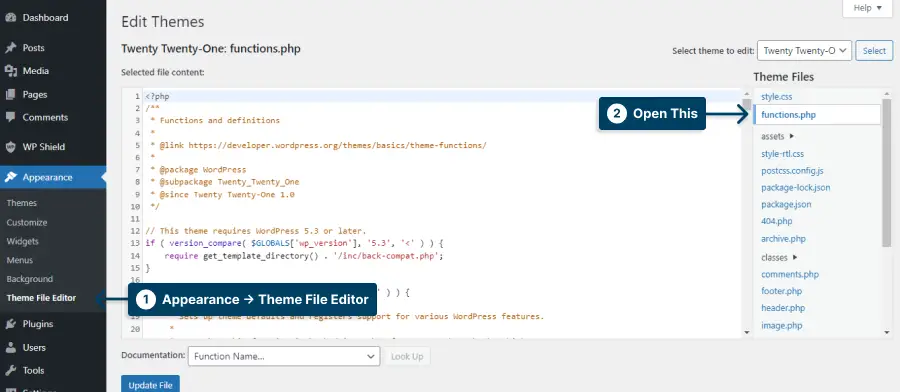The width and height of the screenshot is (900, 392).
Task: Open the Function Name documentation dropdown
Action: point(284,356)
